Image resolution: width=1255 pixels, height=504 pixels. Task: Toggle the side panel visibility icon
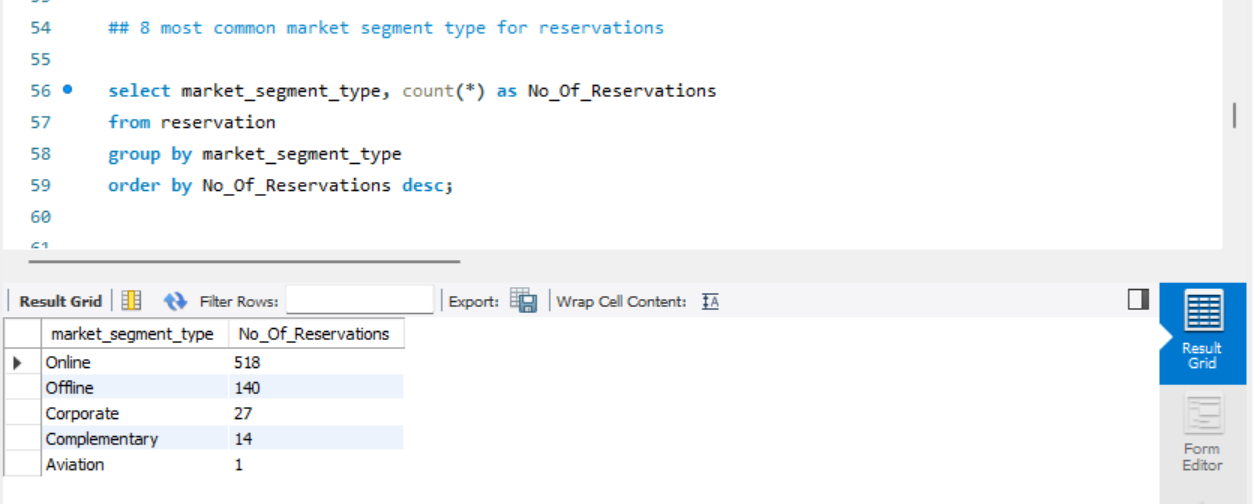pos(1138,299)
